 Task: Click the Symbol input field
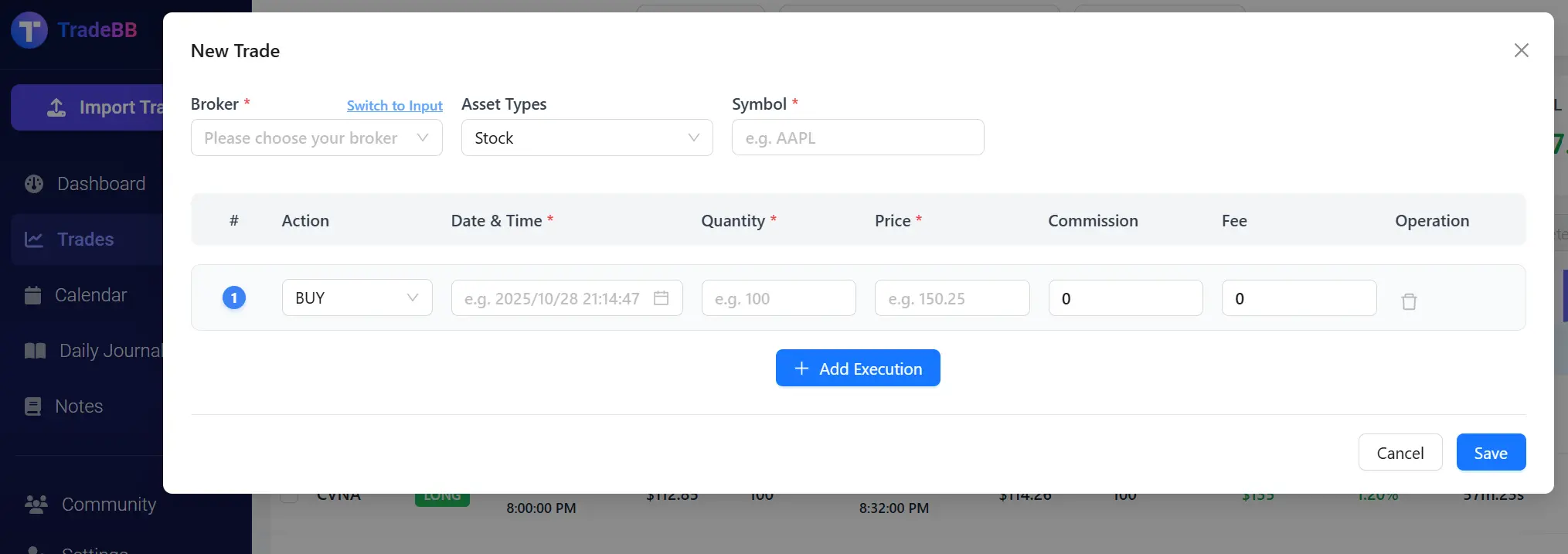click(857, 138)
